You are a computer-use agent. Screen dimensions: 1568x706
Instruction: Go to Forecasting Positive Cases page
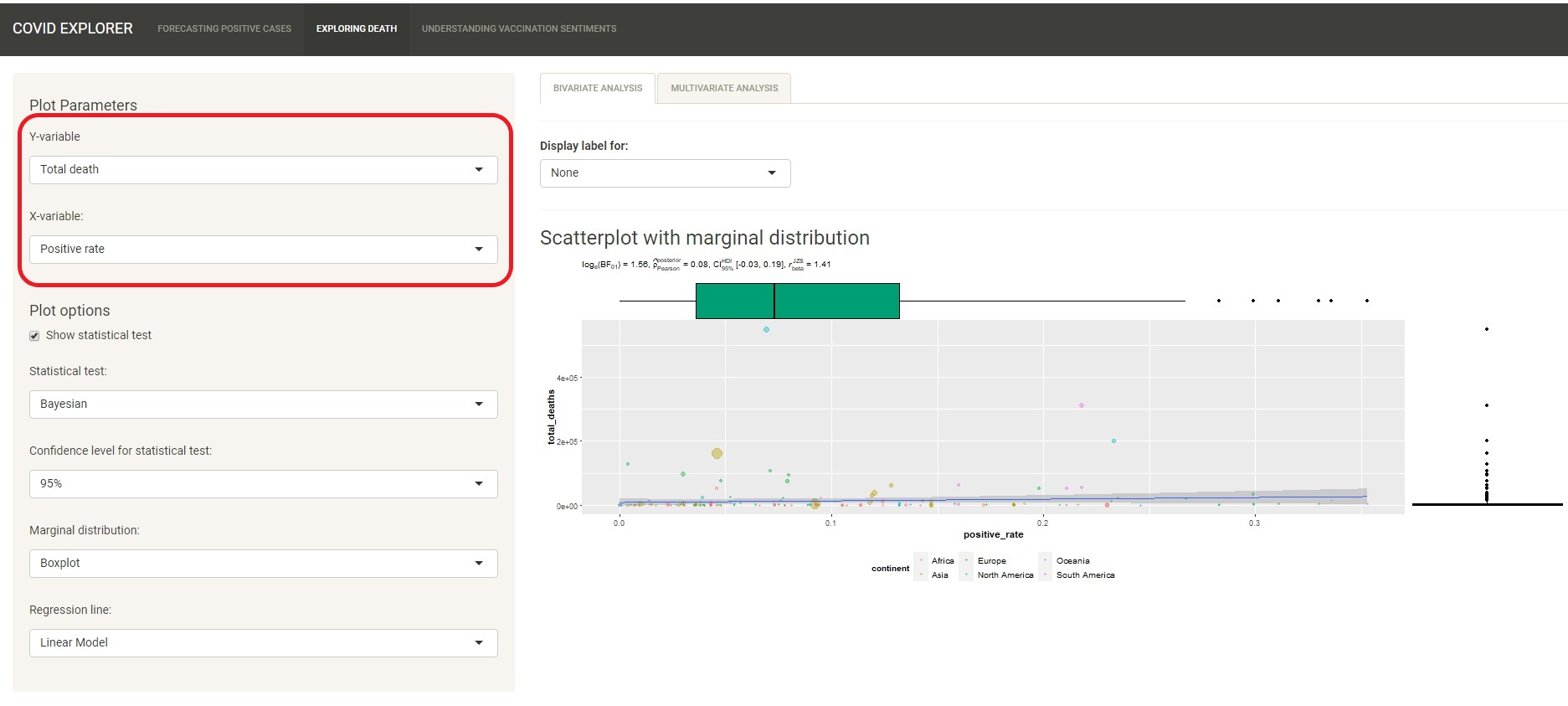pyautogui.click(x=224, y=28)
